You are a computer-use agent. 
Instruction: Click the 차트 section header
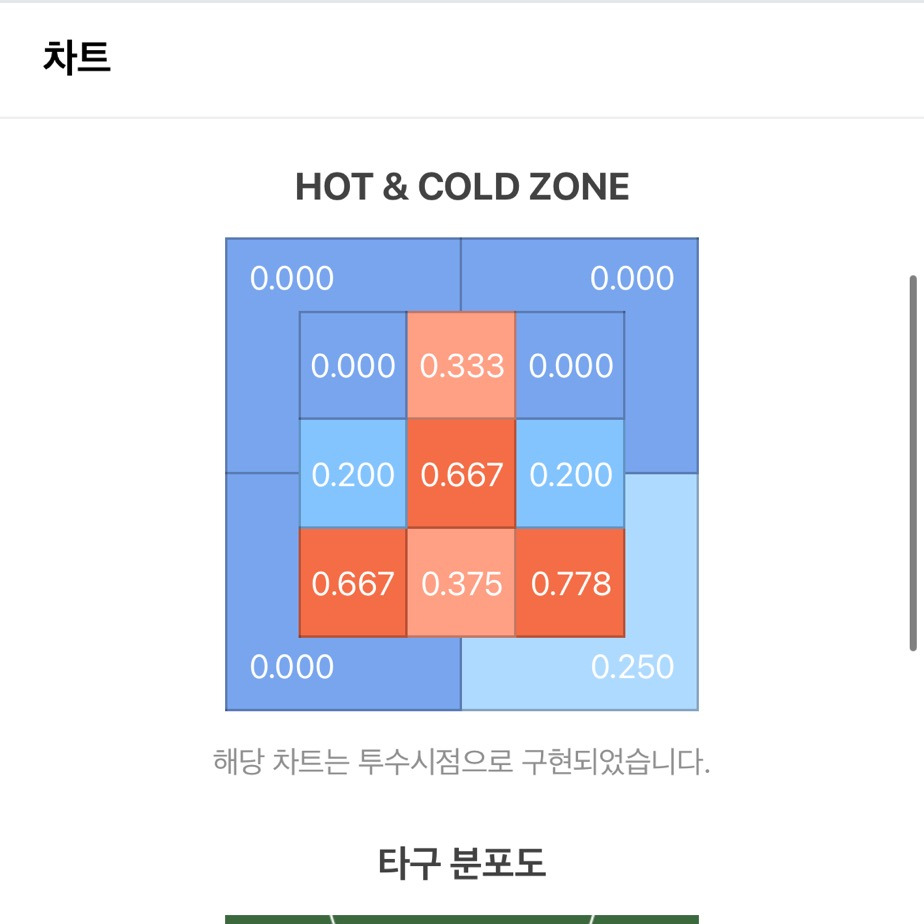[x=77, y=58]
